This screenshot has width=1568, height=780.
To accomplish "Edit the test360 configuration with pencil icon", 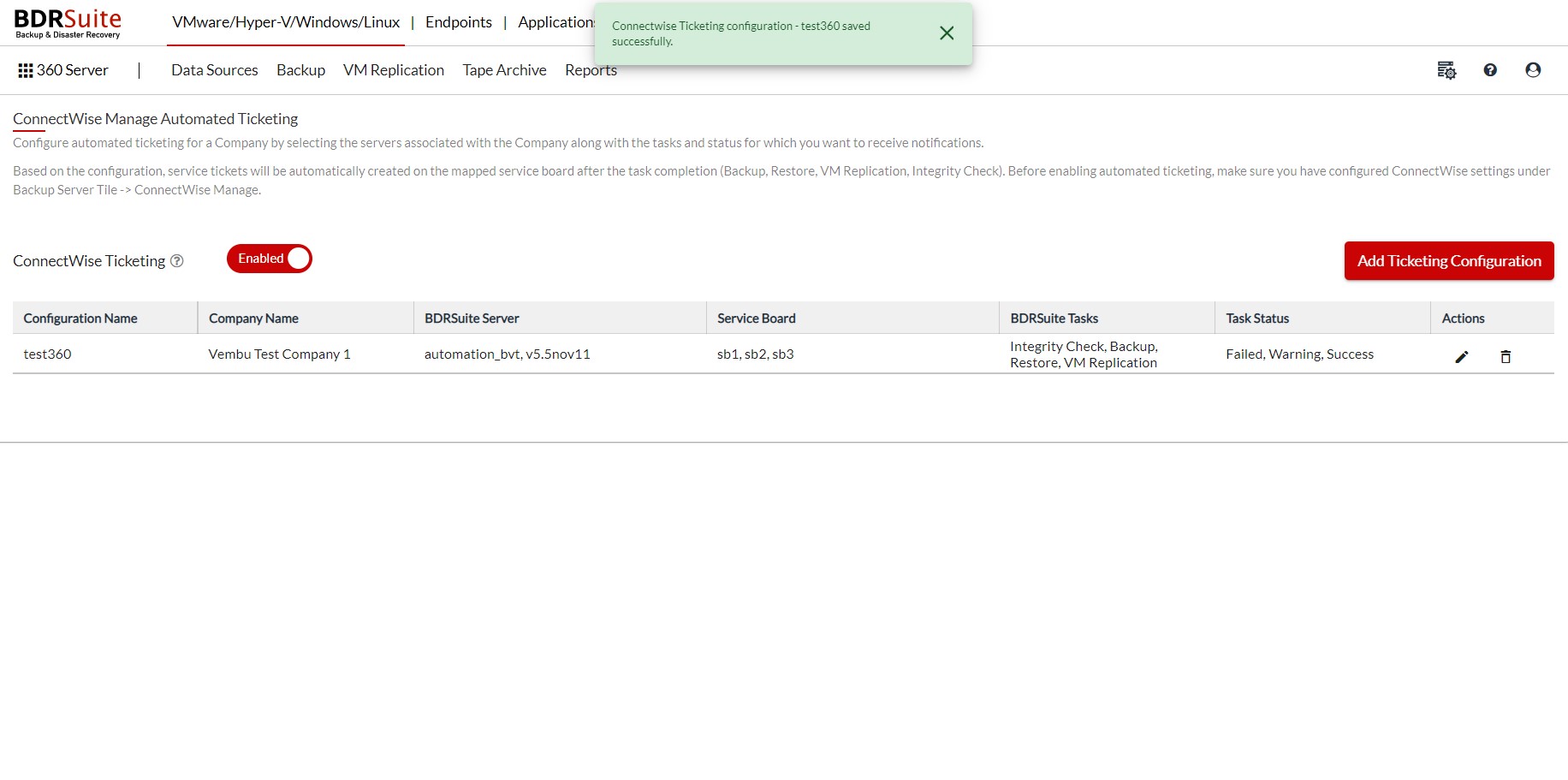I will click(x=1462, y=357).
